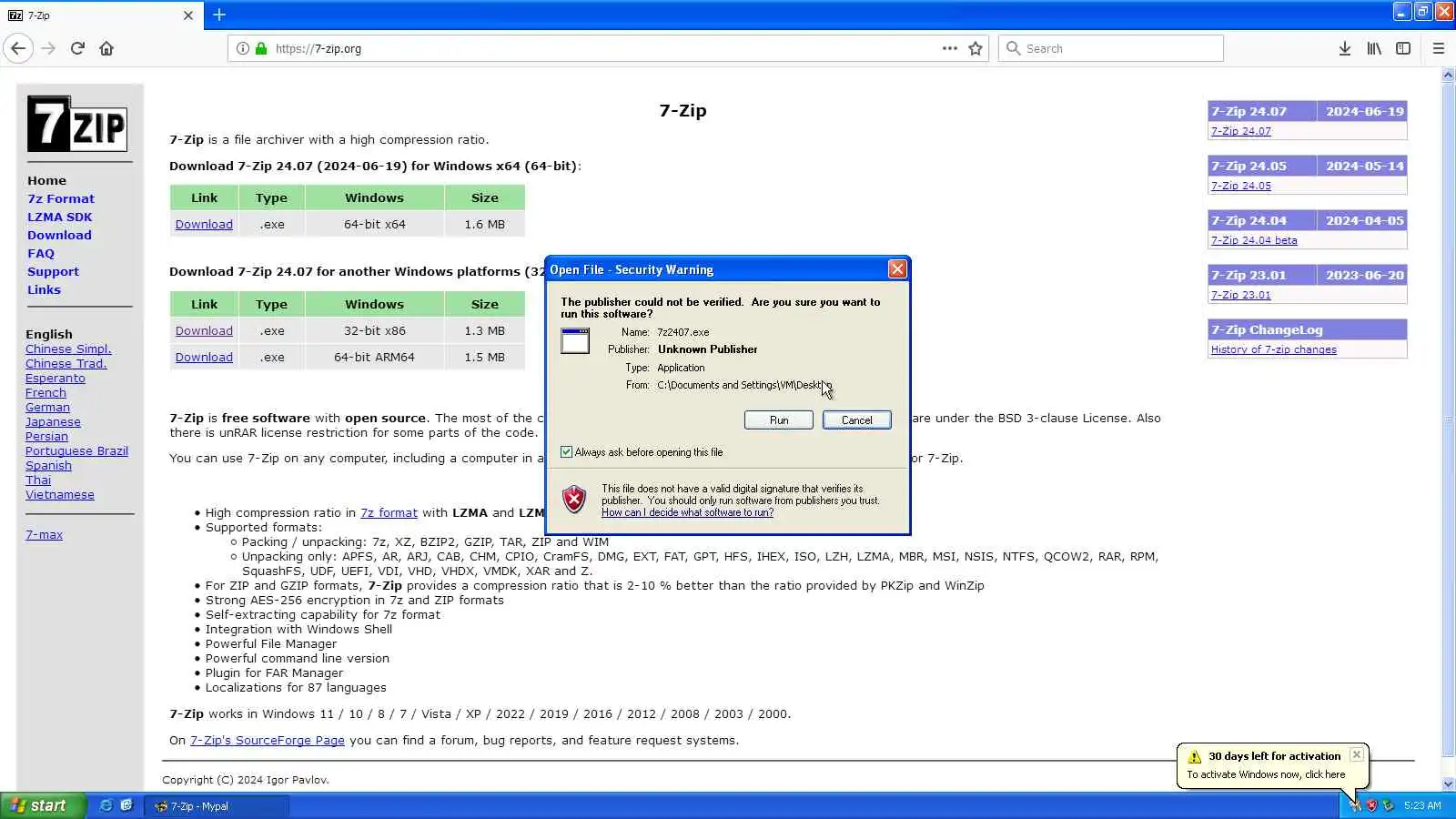Viewport: 1456px width, 819px height.
Task: Open the 7z Format sidebar link
Action: pos(61,198)
